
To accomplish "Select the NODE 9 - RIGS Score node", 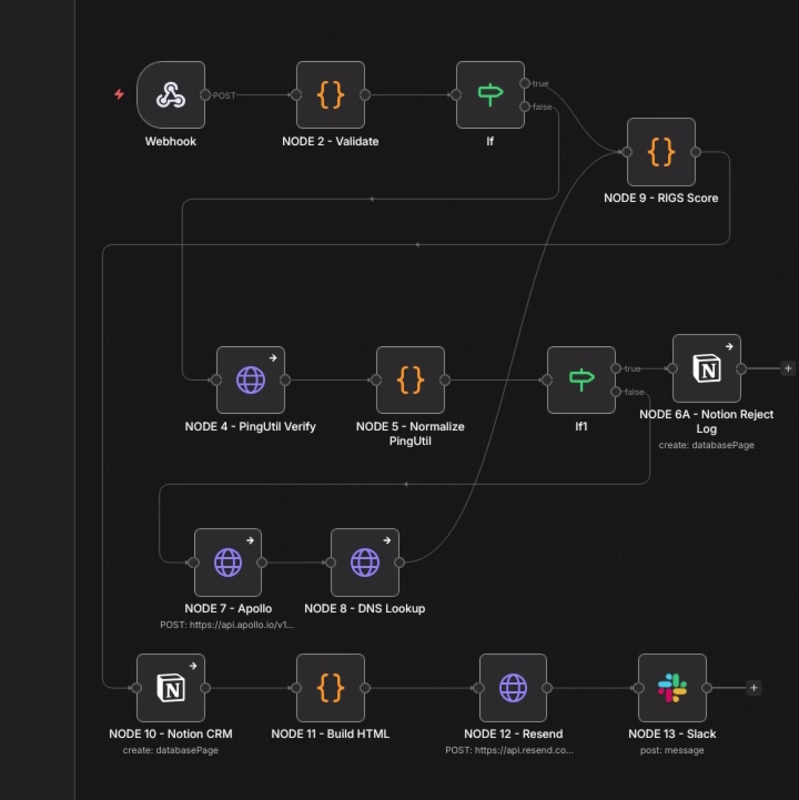I will click(661, 152).
